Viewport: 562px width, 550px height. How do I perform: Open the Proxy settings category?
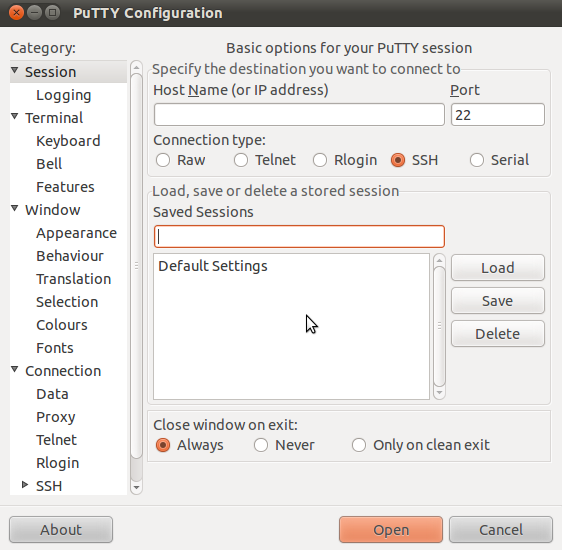tap(56, 417)
